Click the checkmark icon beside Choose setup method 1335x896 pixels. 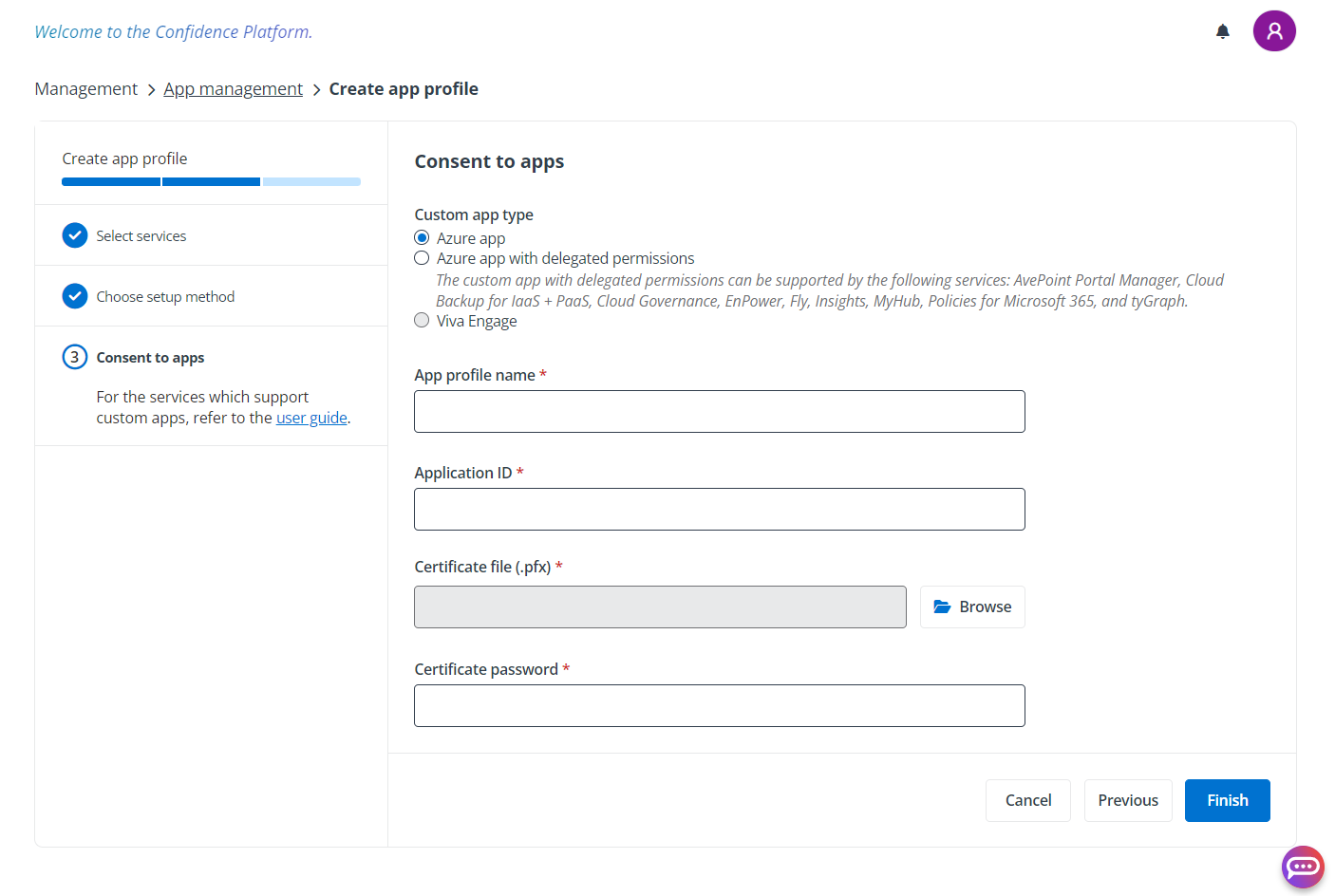74,295
